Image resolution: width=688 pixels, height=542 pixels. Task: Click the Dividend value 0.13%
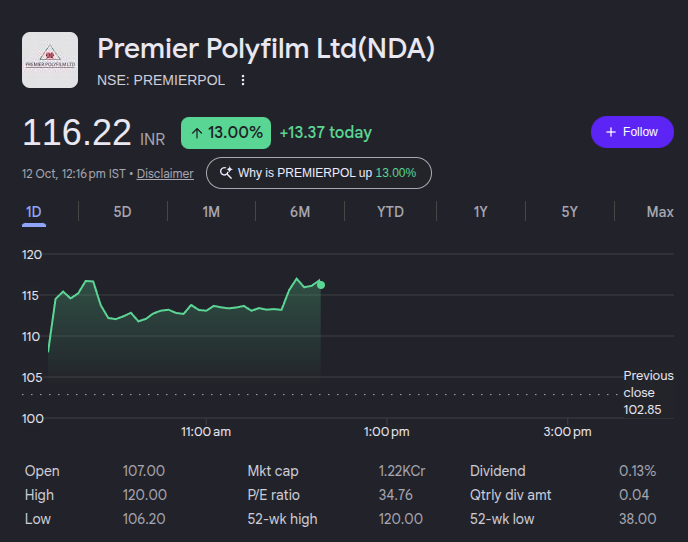coord(638,471)
